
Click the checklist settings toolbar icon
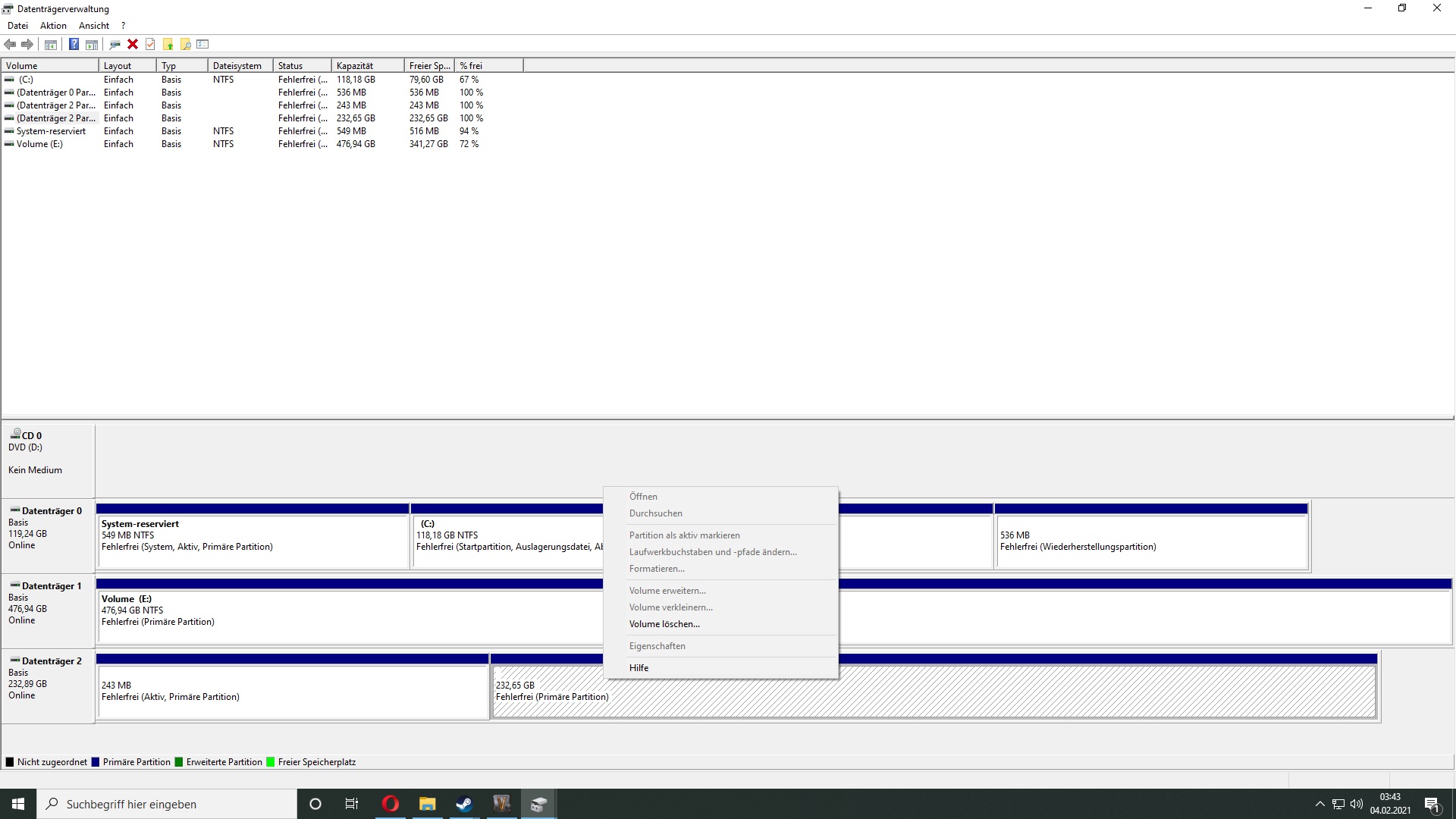pyautogui.click(x=202, y=44)
